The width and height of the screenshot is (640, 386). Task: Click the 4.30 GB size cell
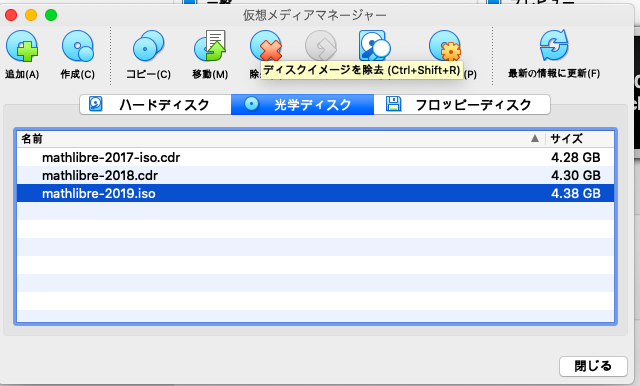point(576,175)
